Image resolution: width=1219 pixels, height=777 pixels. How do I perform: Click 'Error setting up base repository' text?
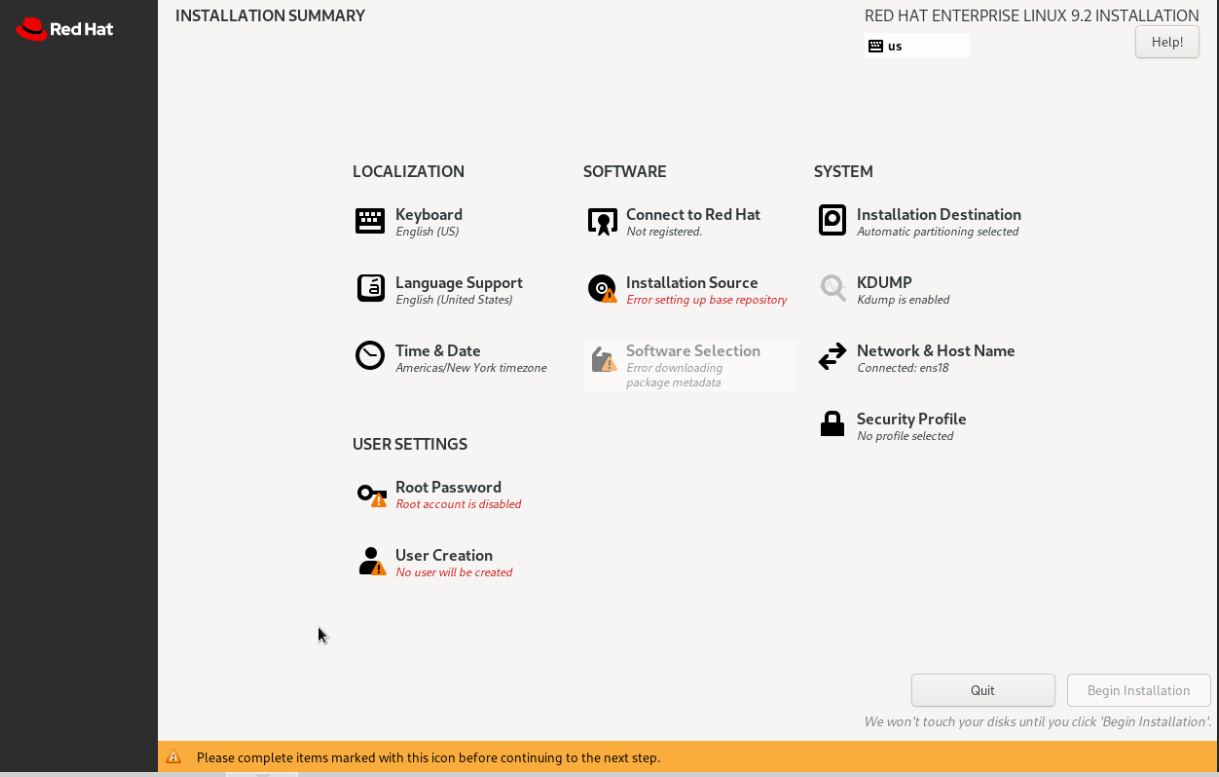[x=707, y=300]
